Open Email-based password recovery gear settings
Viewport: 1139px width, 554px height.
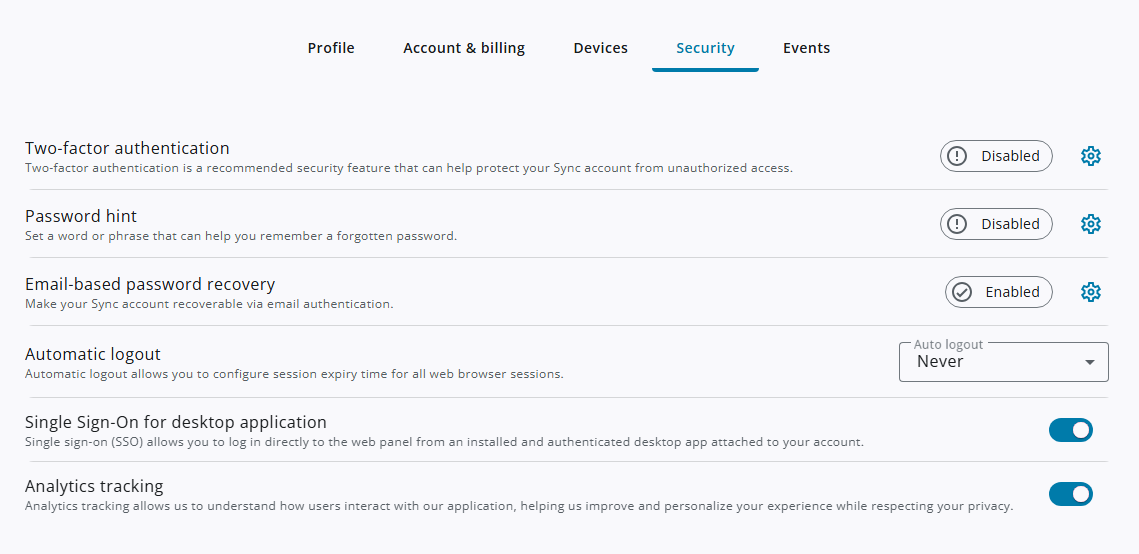tap(1090, 292)
